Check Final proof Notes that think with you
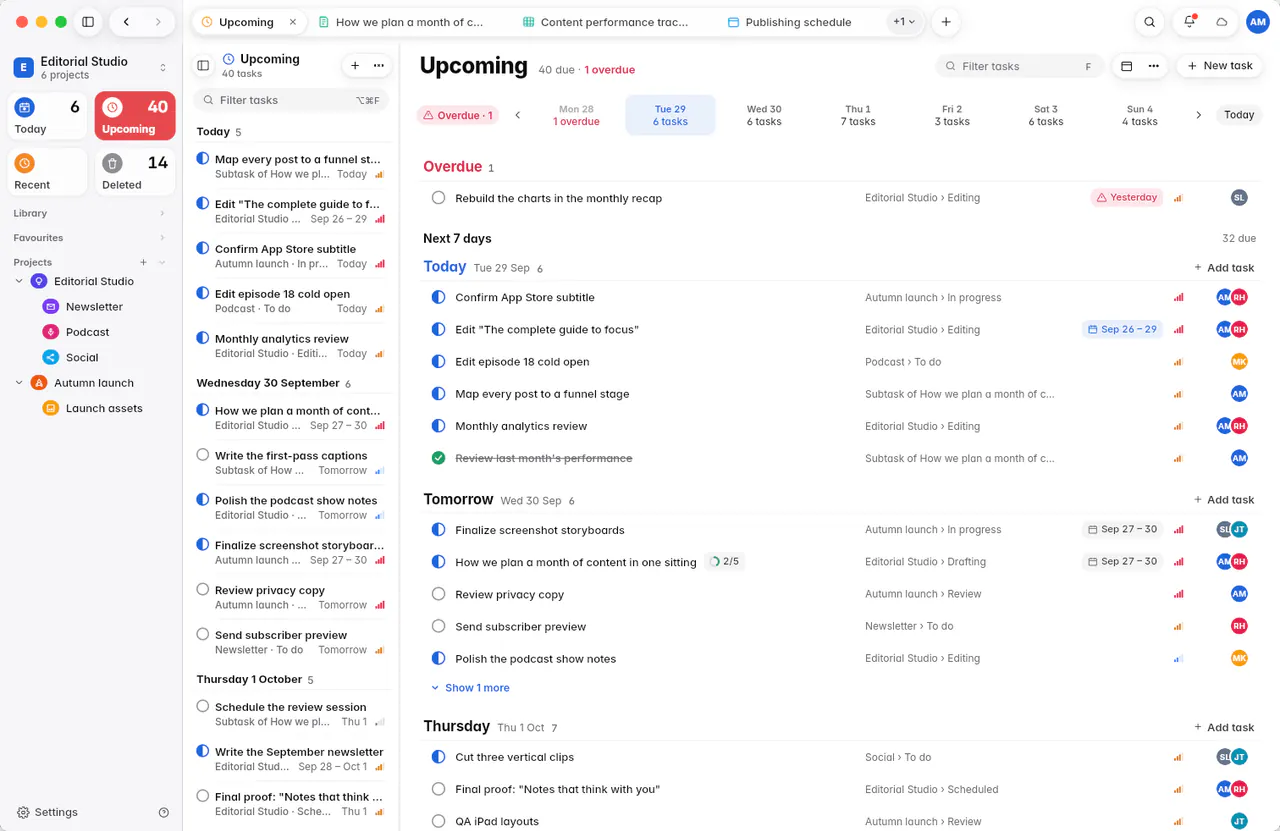This screenshot has width=1280, height=831. pos(438,789)
